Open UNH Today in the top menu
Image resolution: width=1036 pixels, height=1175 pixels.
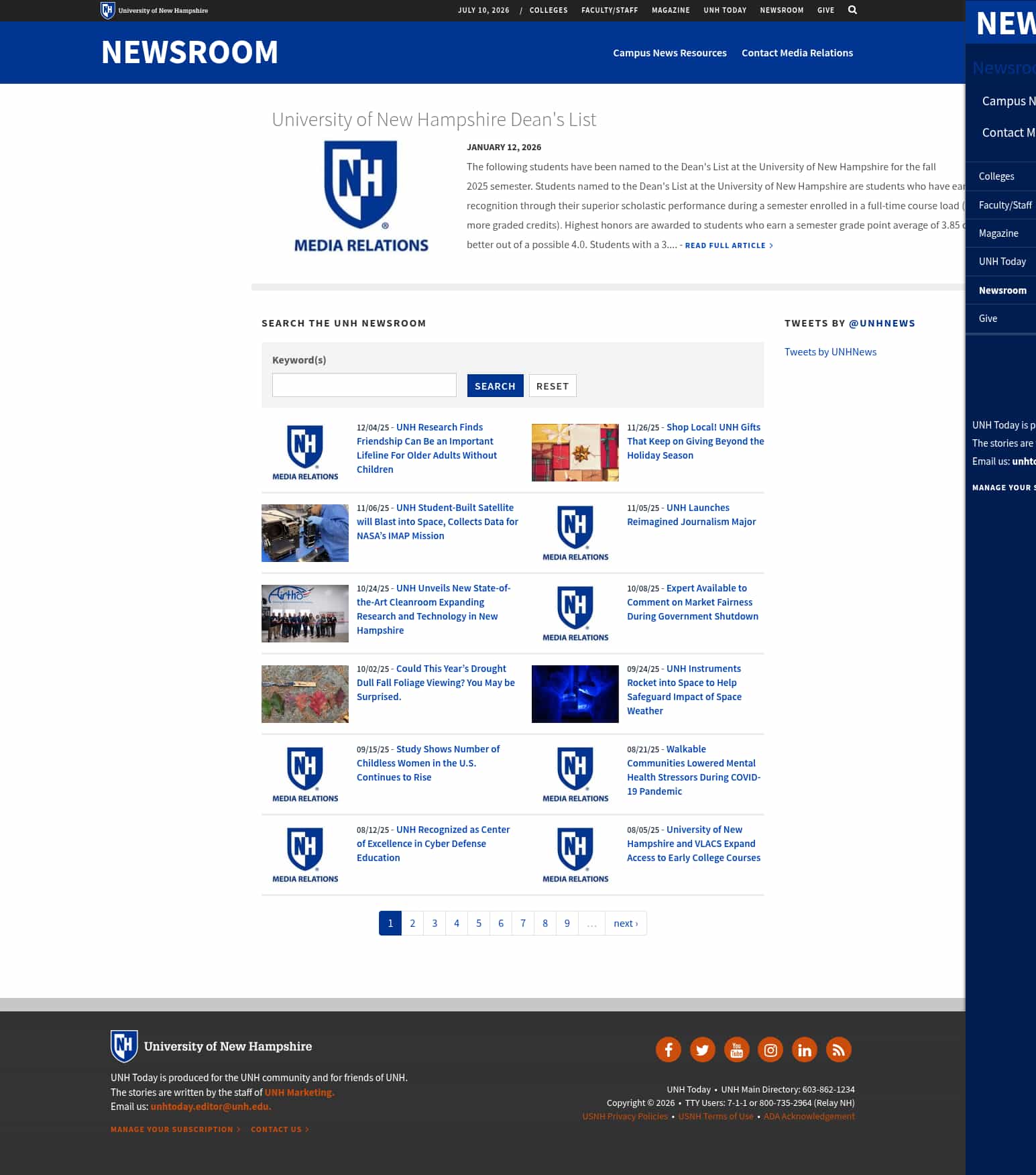[725, 10]
